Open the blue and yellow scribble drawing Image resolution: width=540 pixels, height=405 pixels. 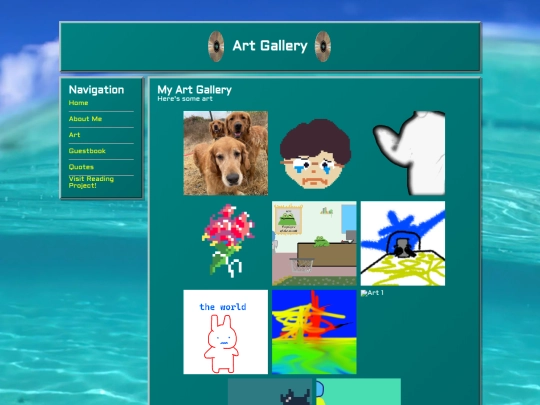(x=403, y=243)
